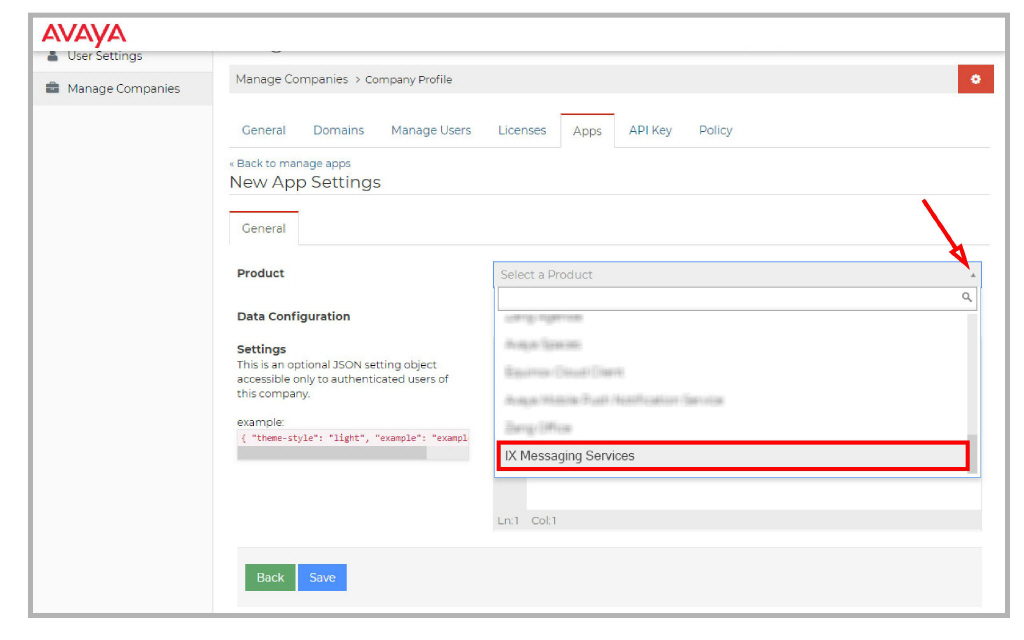Click Company Profile breadcrumb
The width and height of the screenshot is (1024, 640).
pyautogui.click(x=408, y=79)
